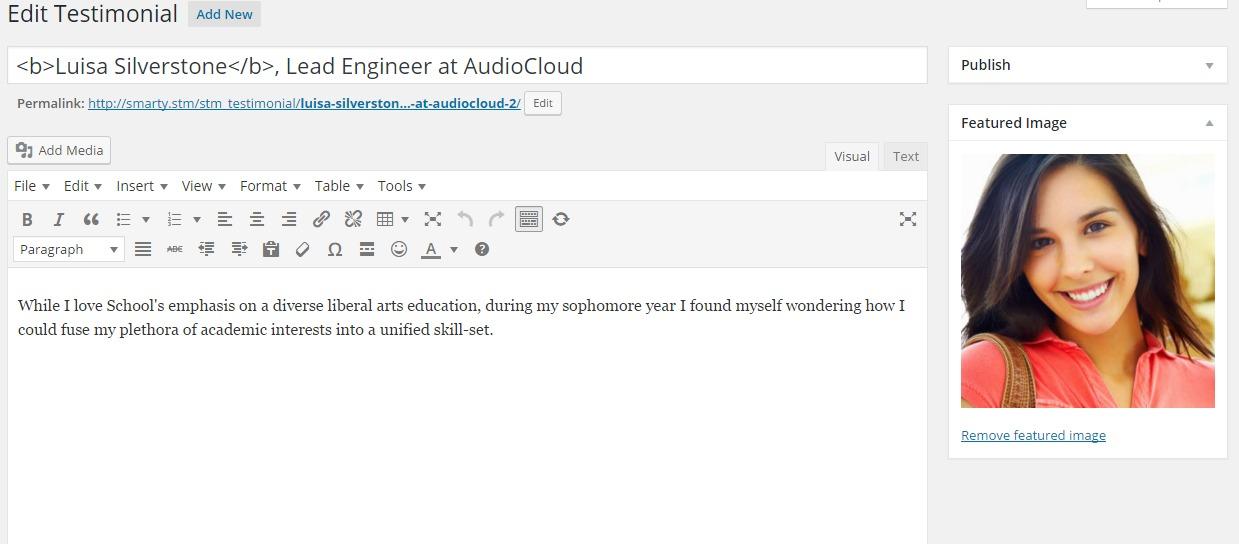Toggle bold formatting in editor toolbar
The height and width of the screenshot is (544, 1239).
[x=27, y=219]
